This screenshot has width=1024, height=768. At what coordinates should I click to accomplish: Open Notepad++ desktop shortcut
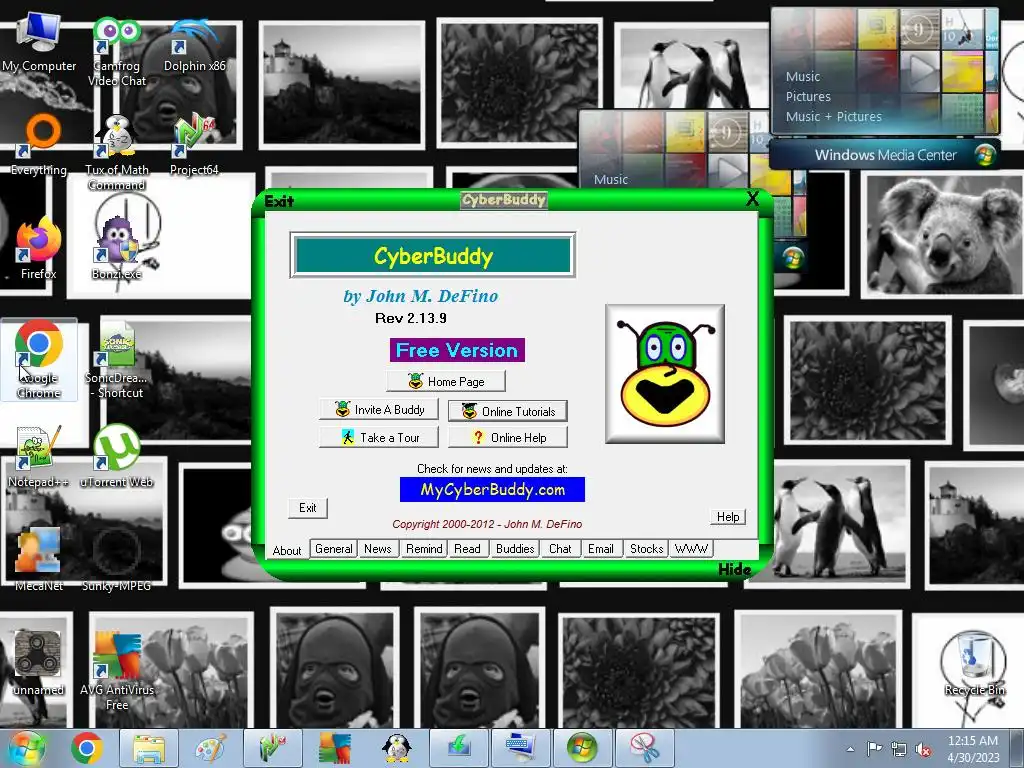tap(39, 457)
